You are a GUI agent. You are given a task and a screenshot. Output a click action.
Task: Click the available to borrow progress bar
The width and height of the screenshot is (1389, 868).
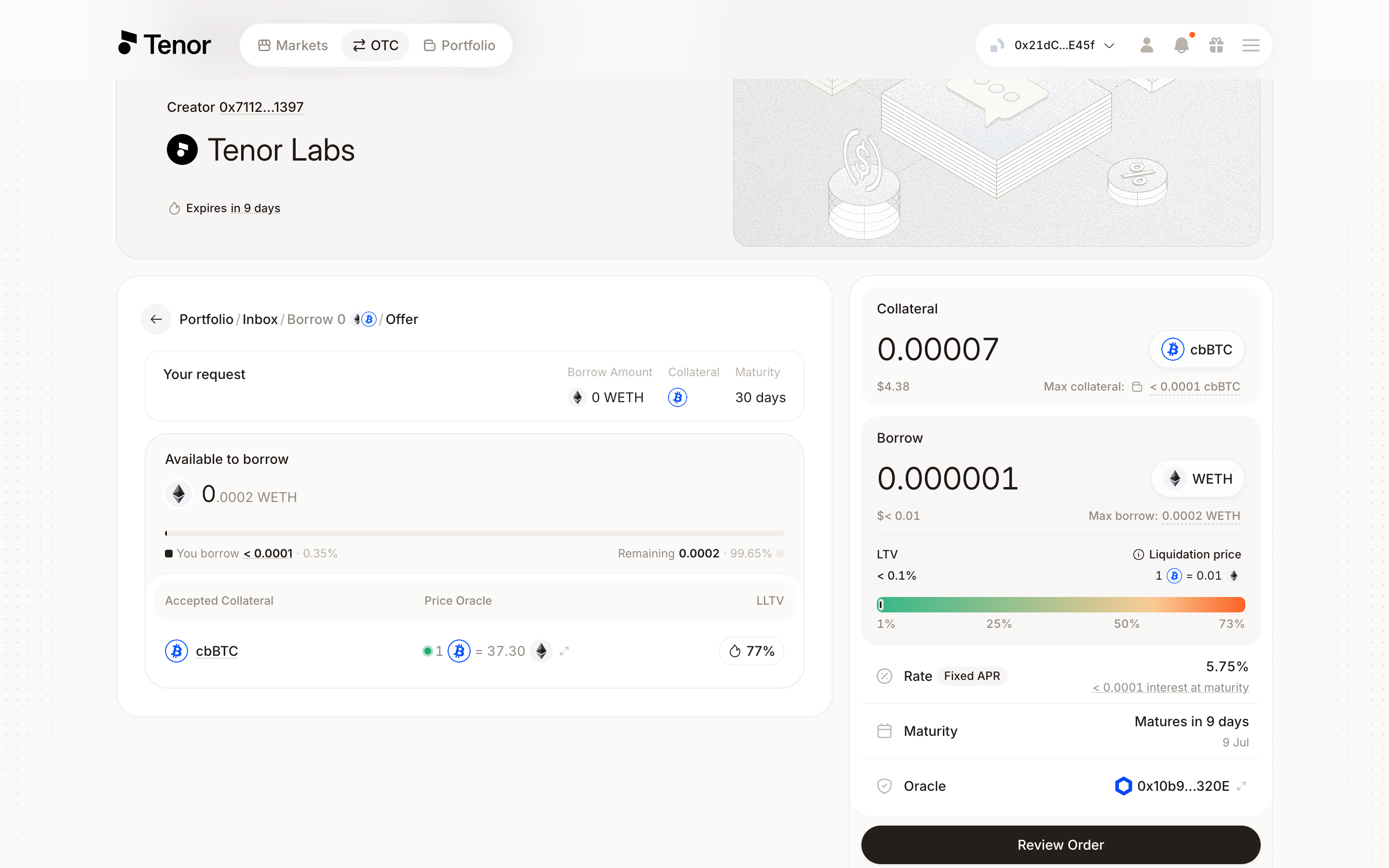pos(474,533)
